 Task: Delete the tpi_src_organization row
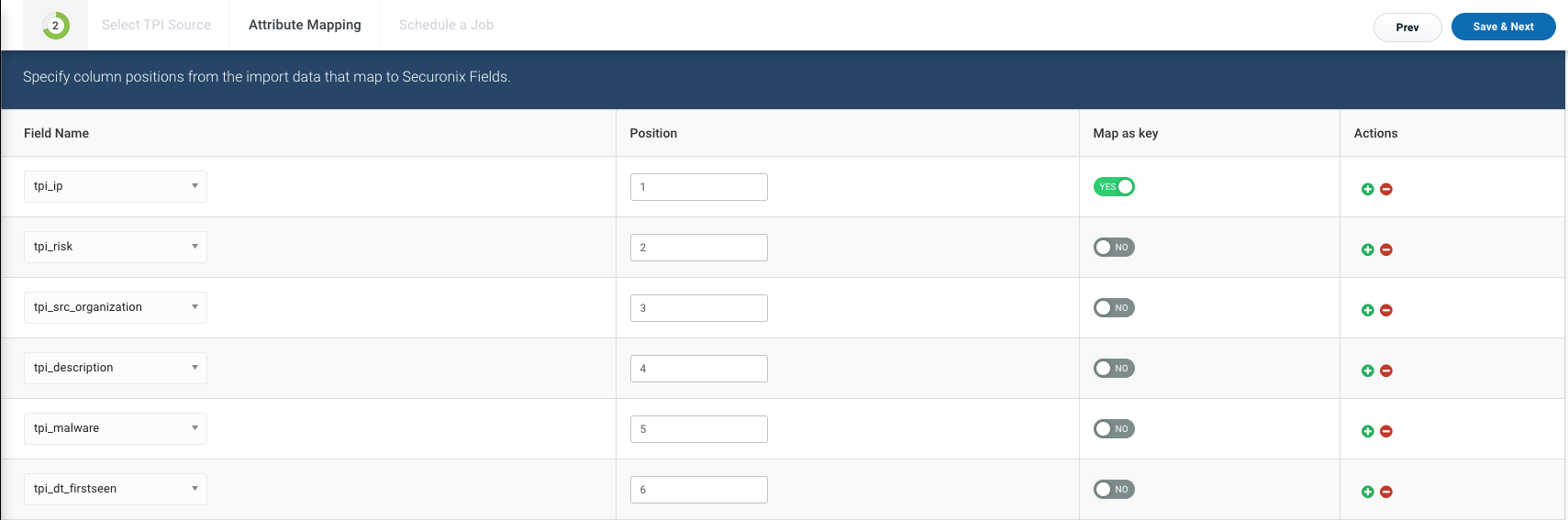[1386, 310]
